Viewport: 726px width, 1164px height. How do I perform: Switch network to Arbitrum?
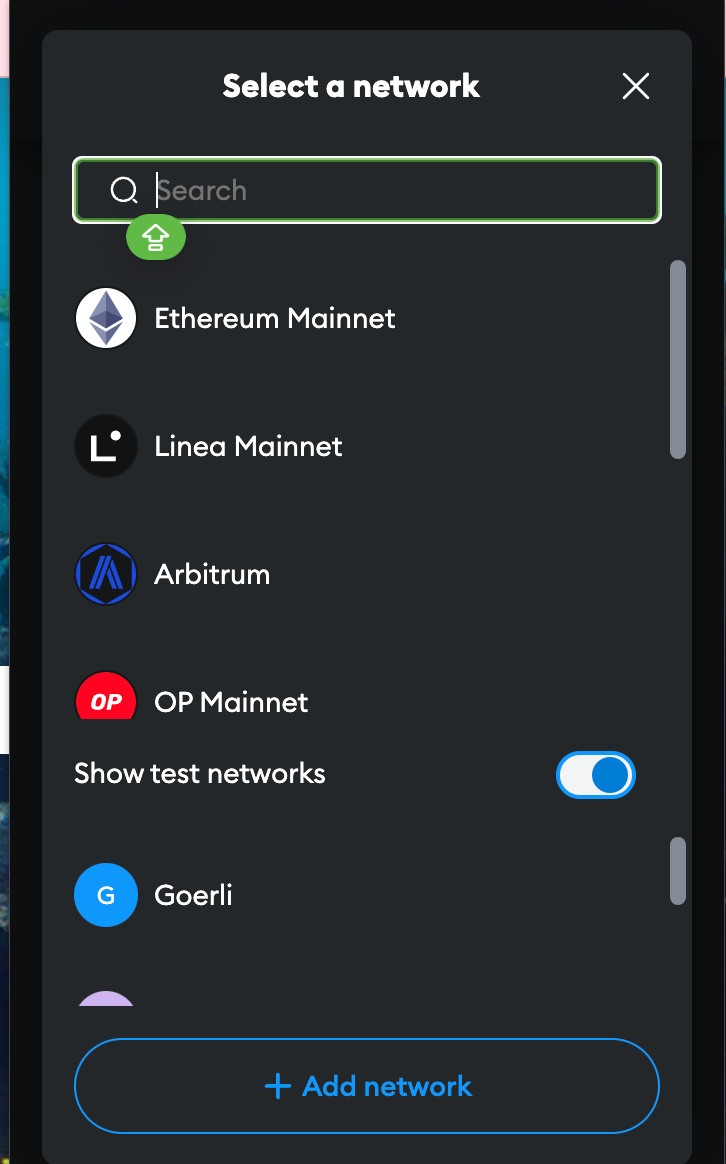[x=211, y=574]
